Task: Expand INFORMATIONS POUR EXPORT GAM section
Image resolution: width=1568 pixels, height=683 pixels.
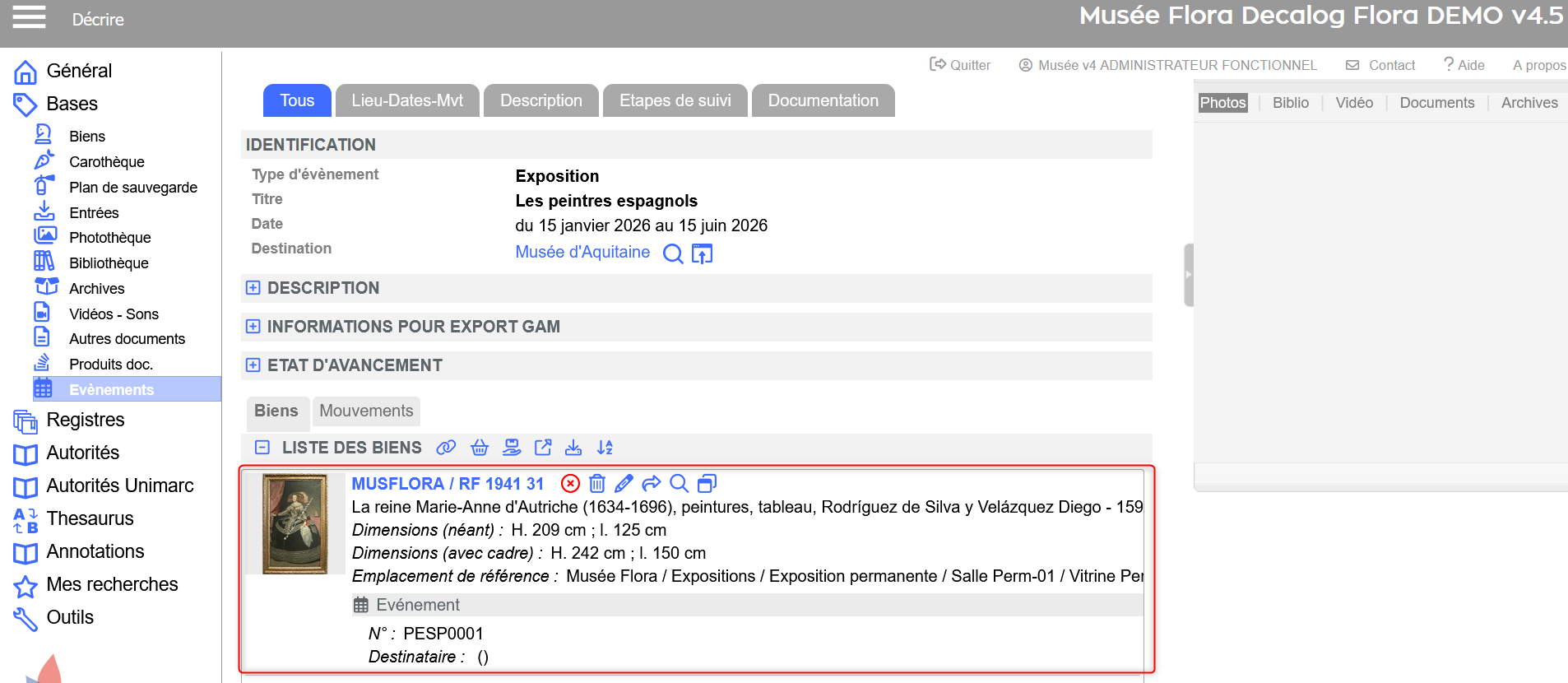Action: [x=253, y=327]
